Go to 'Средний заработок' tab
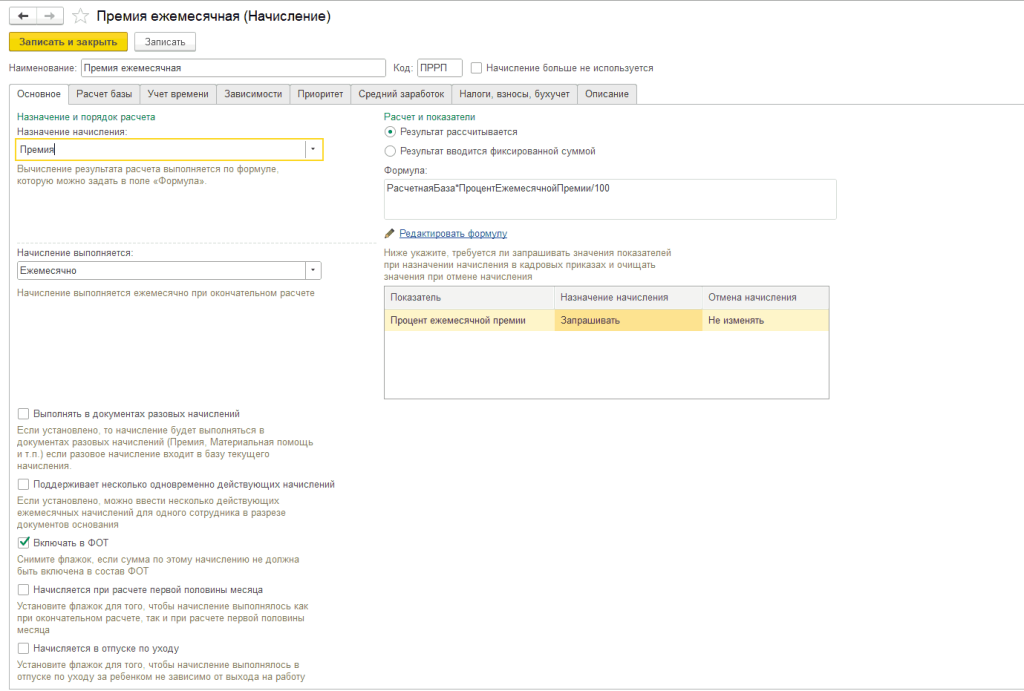 click(x=401, y=94)
